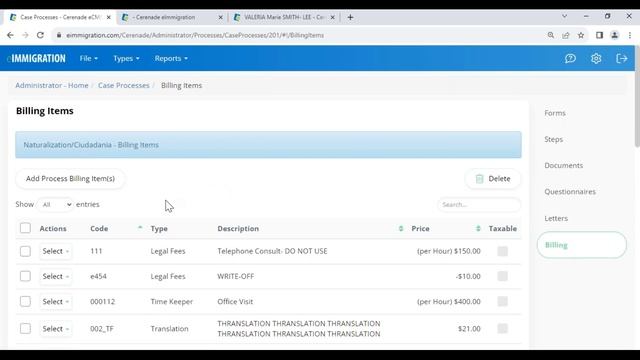640x360 pixels.
Task: Click the site lock icon in address bar
Action: [59, 35]
